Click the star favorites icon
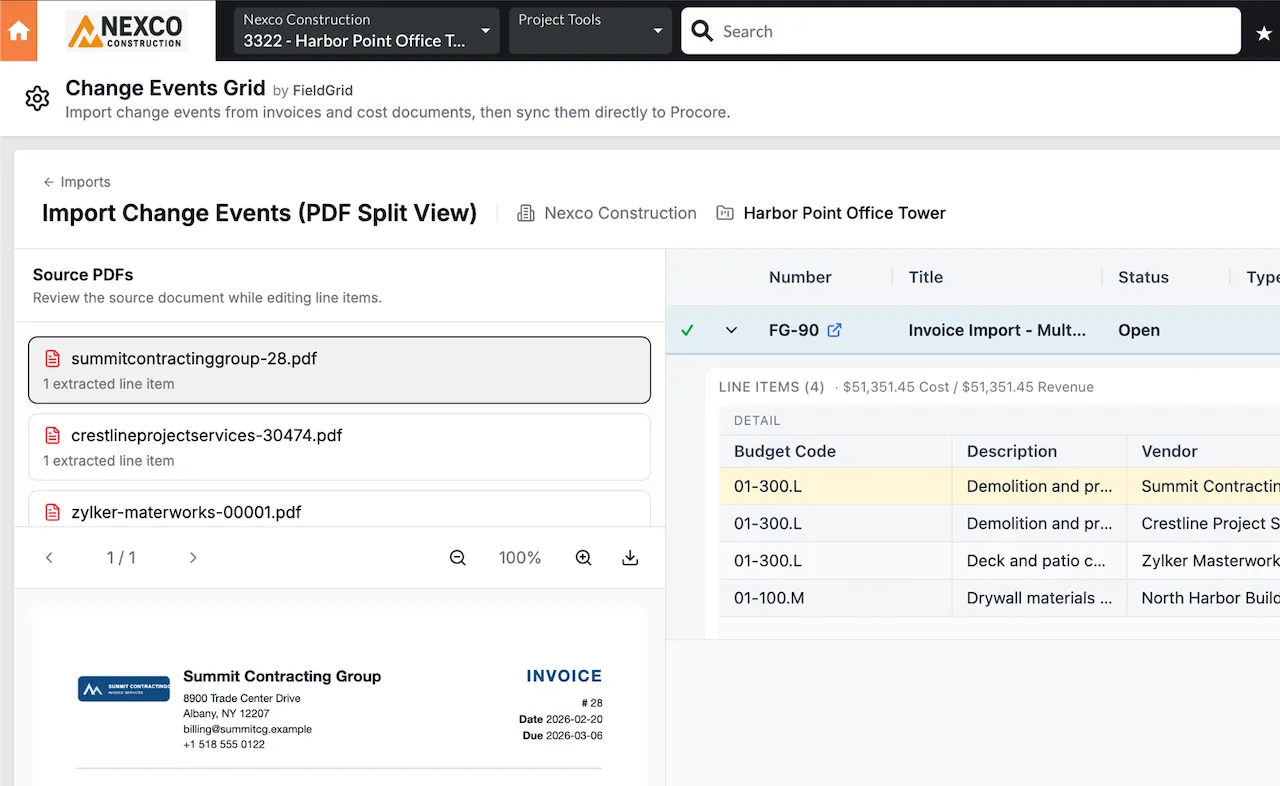 [x=1263, y=33]
